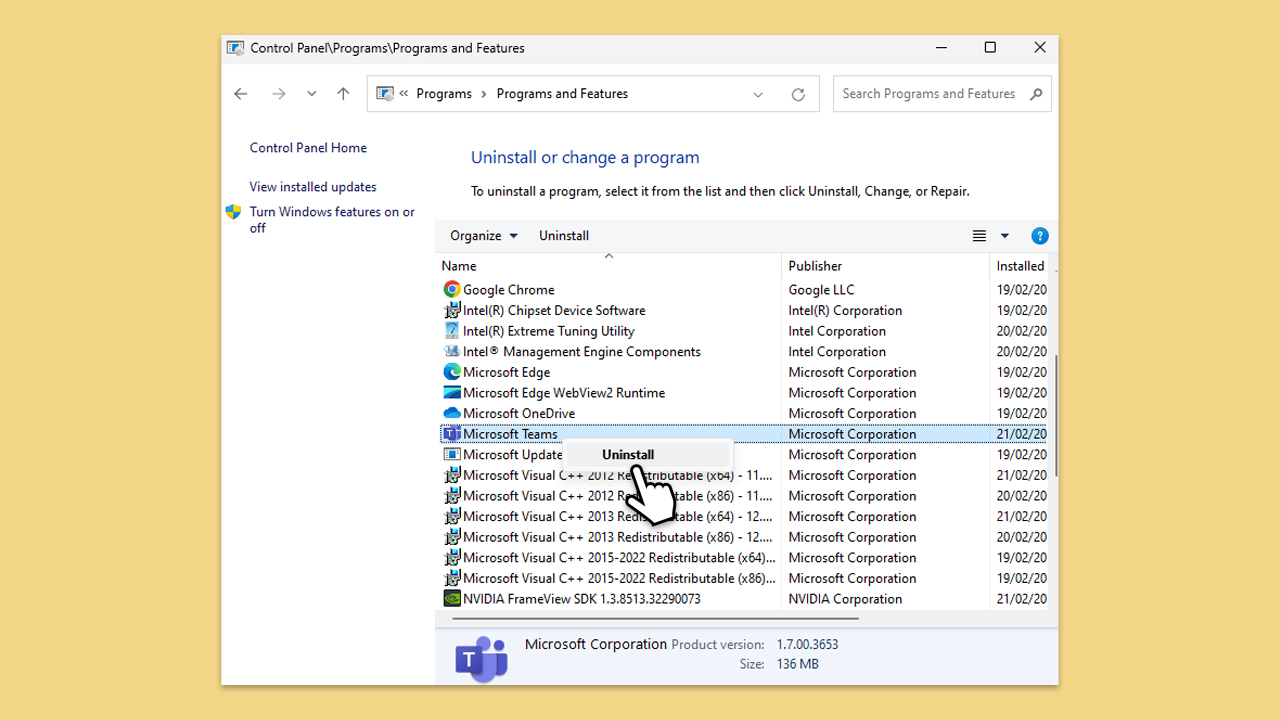Sort by the Installed column header
The height and width of the screenshot is (720, 1280).
(1020, 266)
